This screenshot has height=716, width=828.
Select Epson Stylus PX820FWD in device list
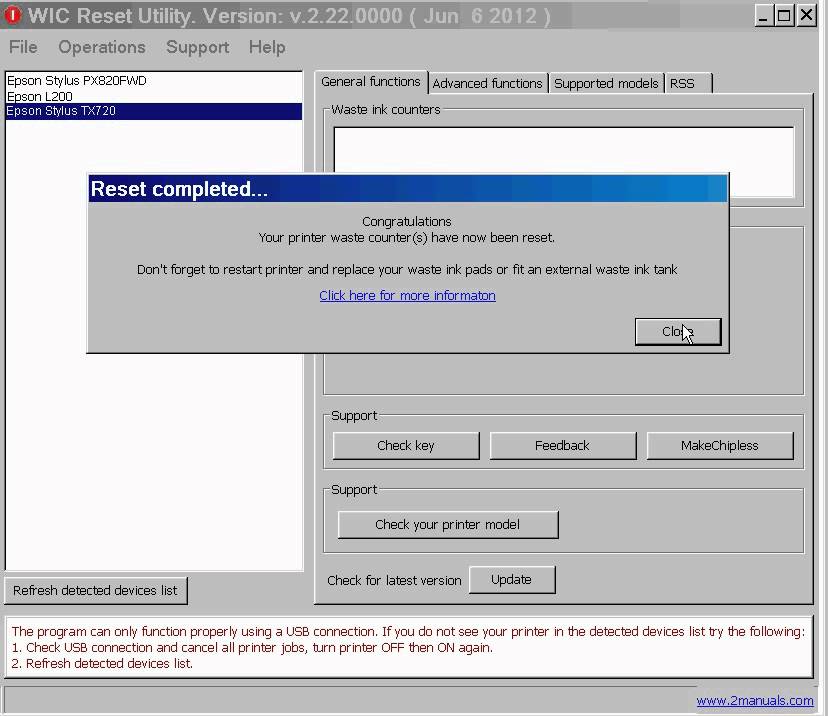[154, 81]
